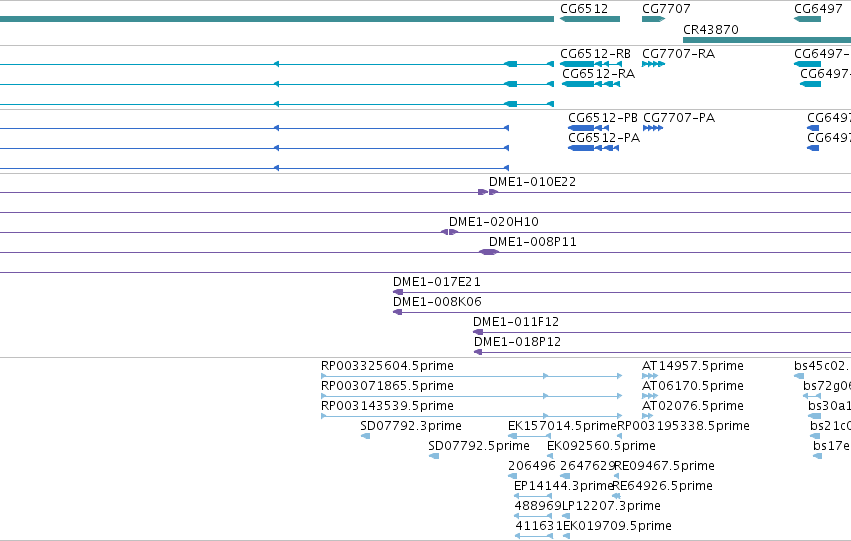The width and height of the screenshot is (851, 541).
Task: Select the DME1-017E21 clone label
Action: [x=436, y=282]
